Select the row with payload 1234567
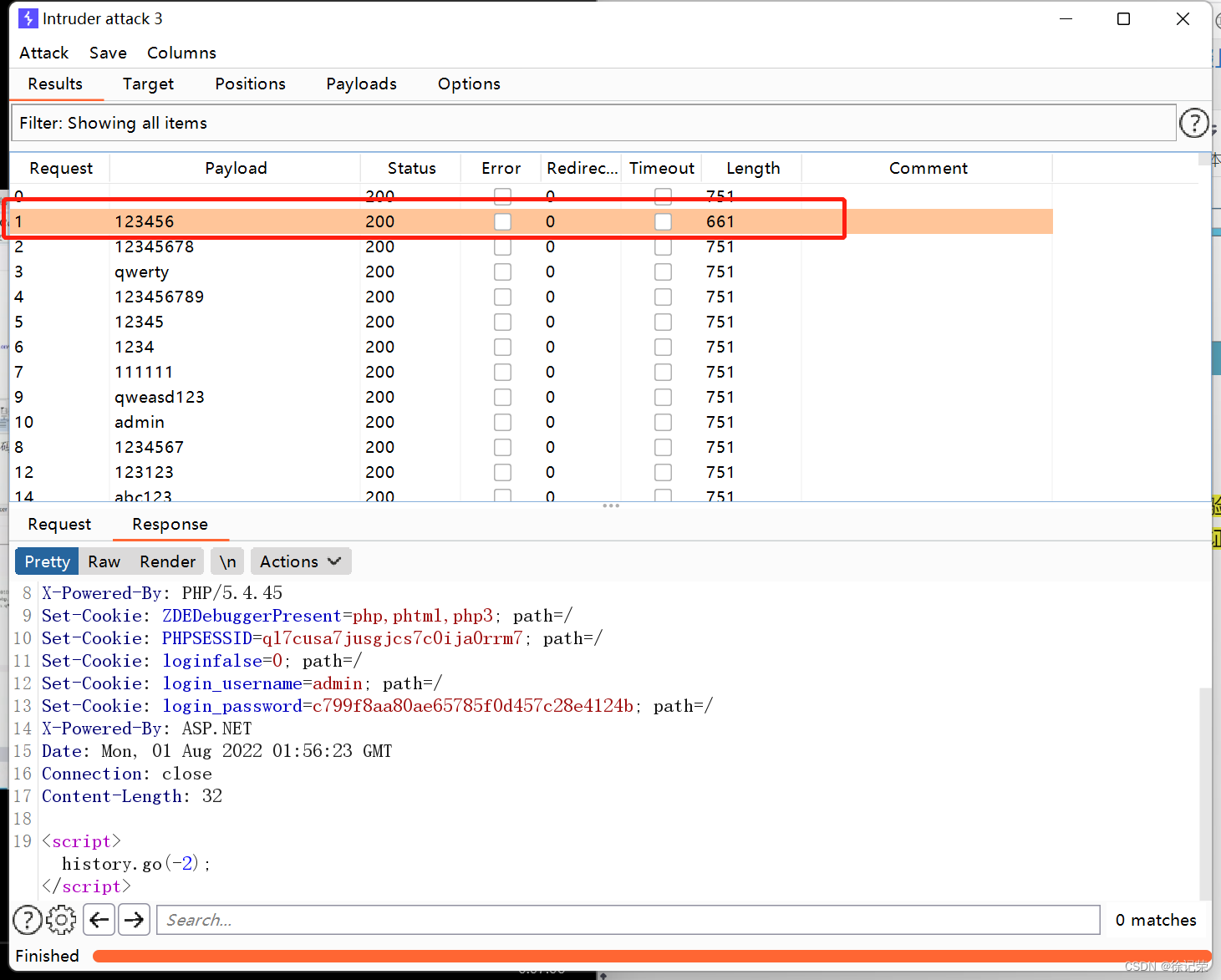 (x=532, y=447)
